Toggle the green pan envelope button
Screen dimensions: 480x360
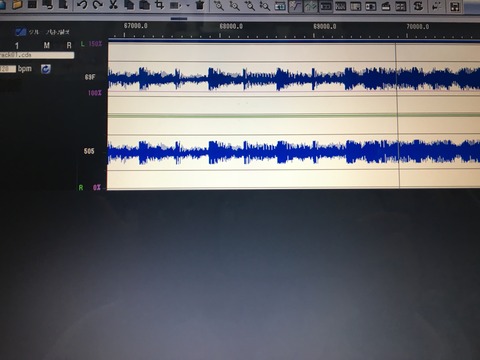click(310, 6)
